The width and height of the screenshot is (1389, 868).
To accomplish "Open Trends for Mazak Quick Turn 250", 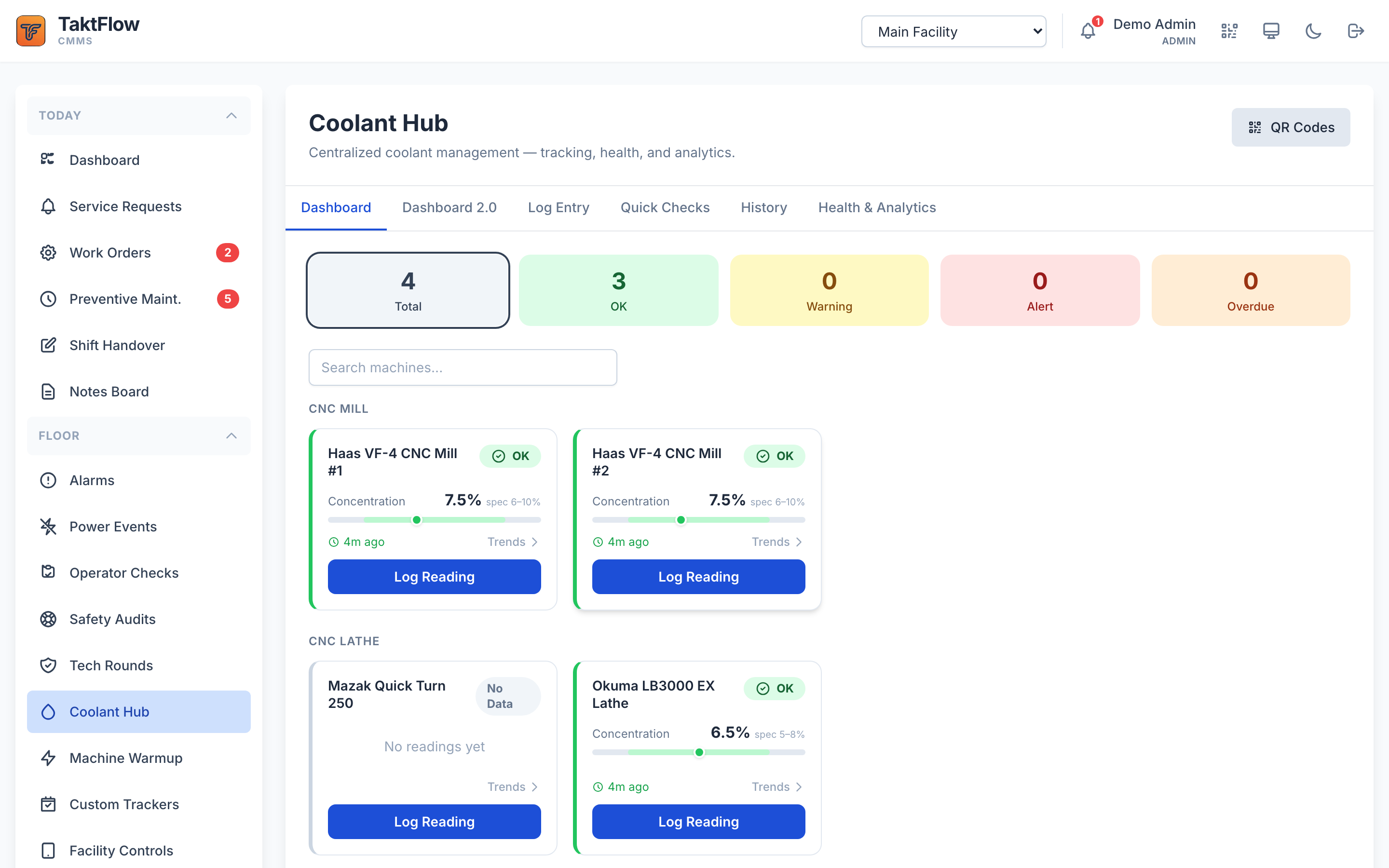I will pos(513,787).
